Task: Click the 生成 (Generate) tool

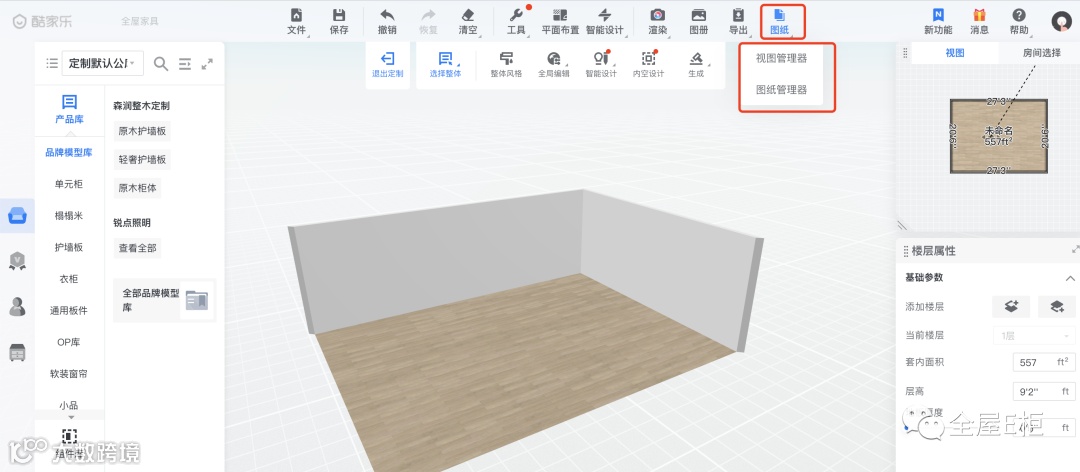Action: click(696, 65)
